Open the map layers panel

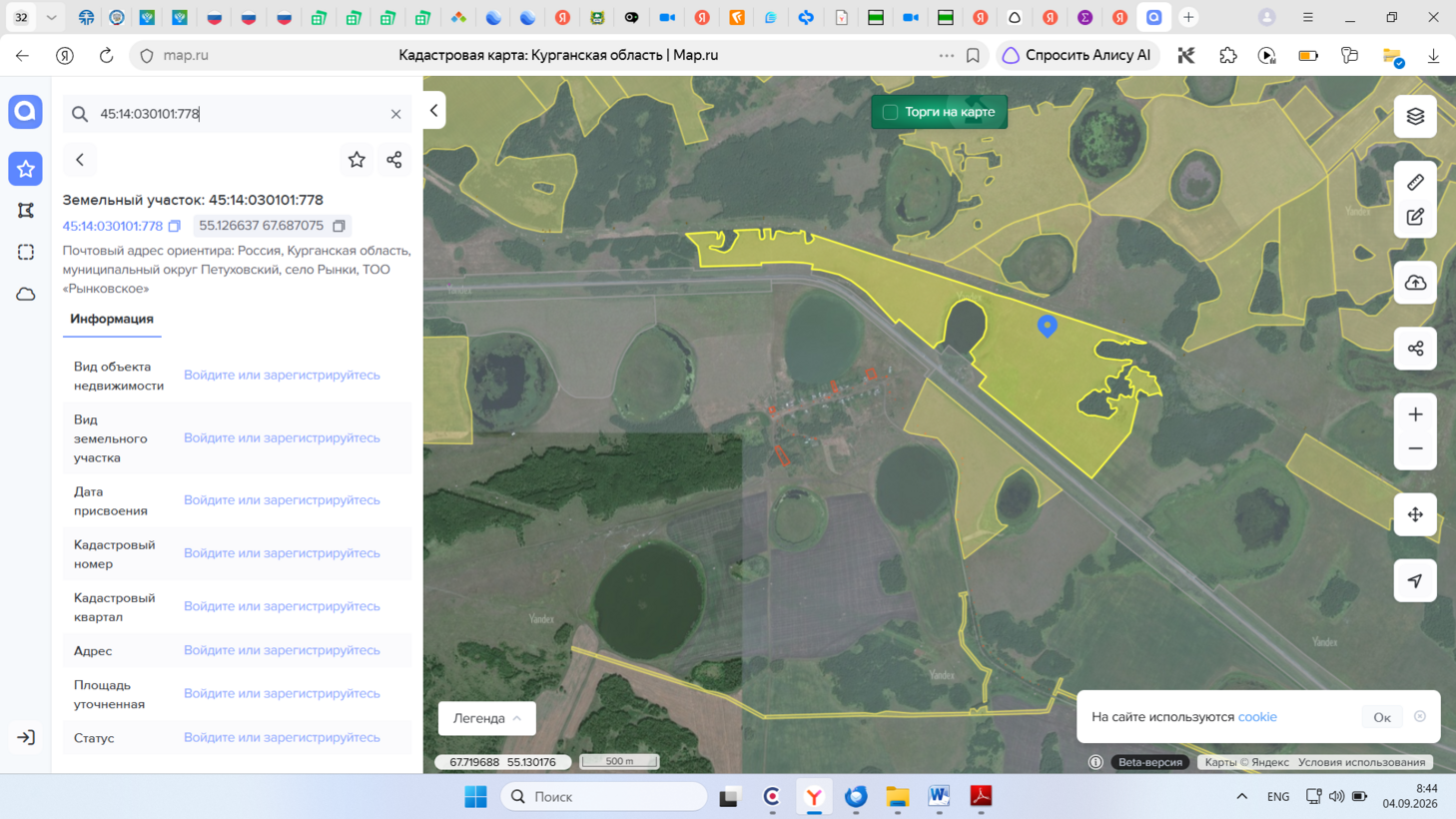click(x=1415, y=117)
